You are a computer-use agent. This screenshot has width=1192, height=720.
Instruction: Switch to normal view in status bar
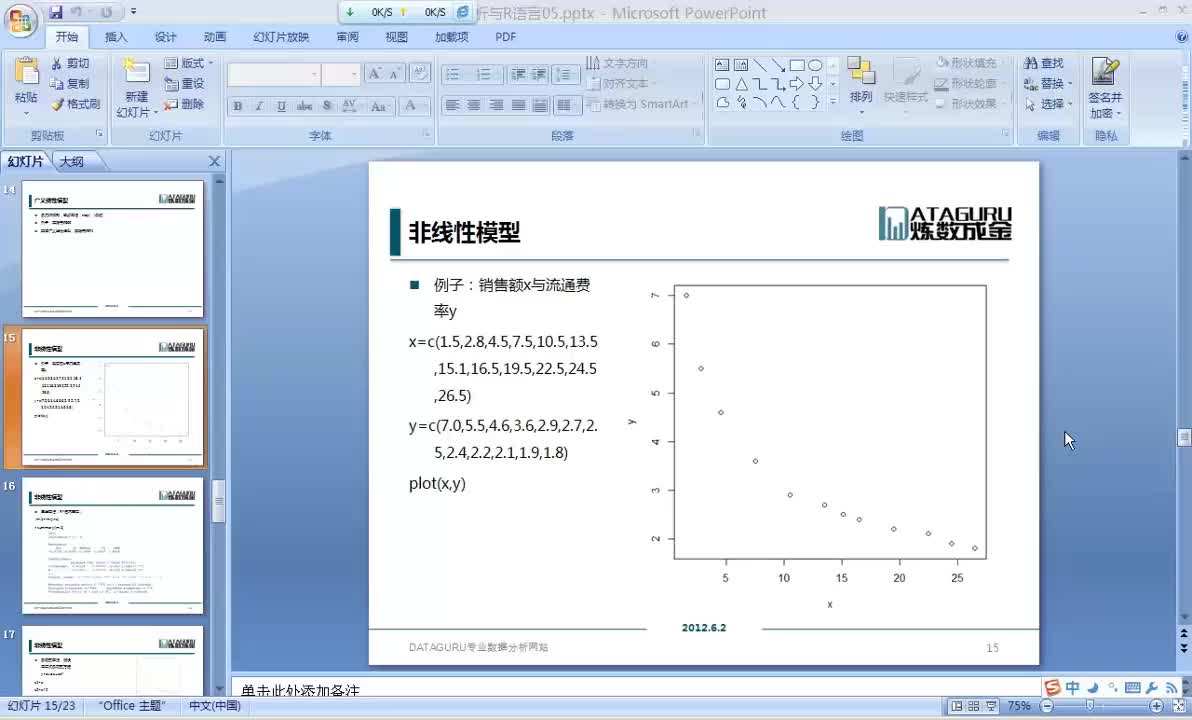[956, 706]
